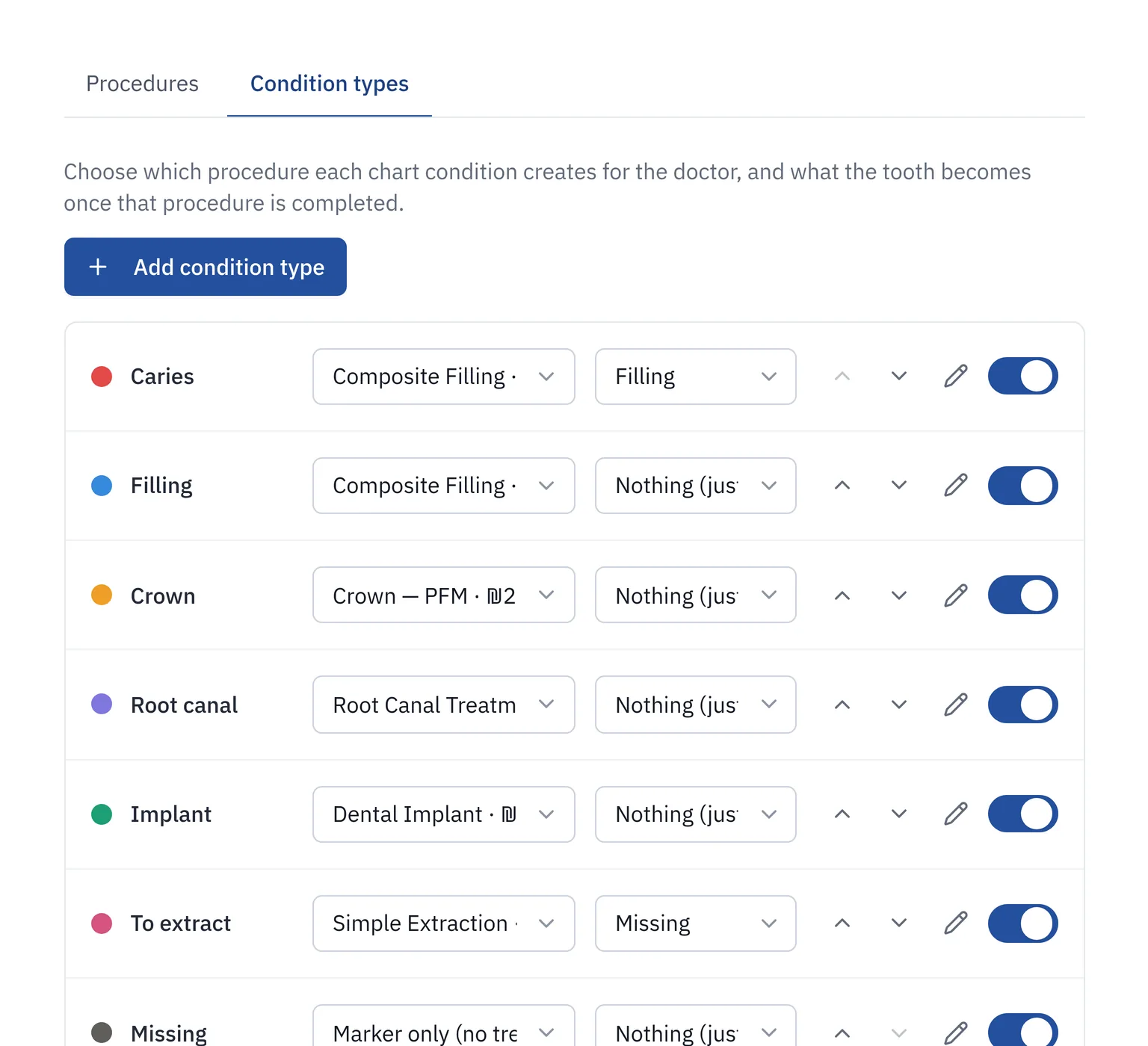The height and width of the screenshot is (1046, 1148).
Task: Open Caries outcome dropdown showing Filling
Action: tap(696, 377)
